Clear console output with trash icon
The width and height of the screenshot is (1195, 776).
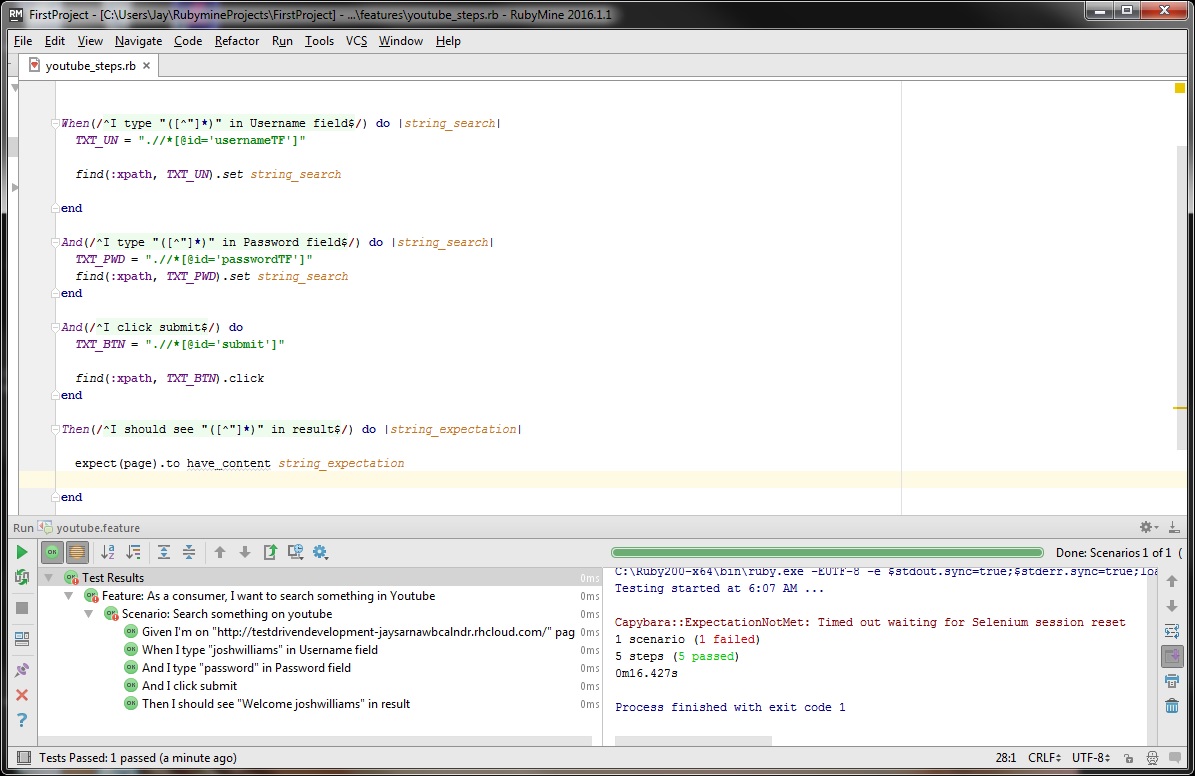(x=1171, y=706)
